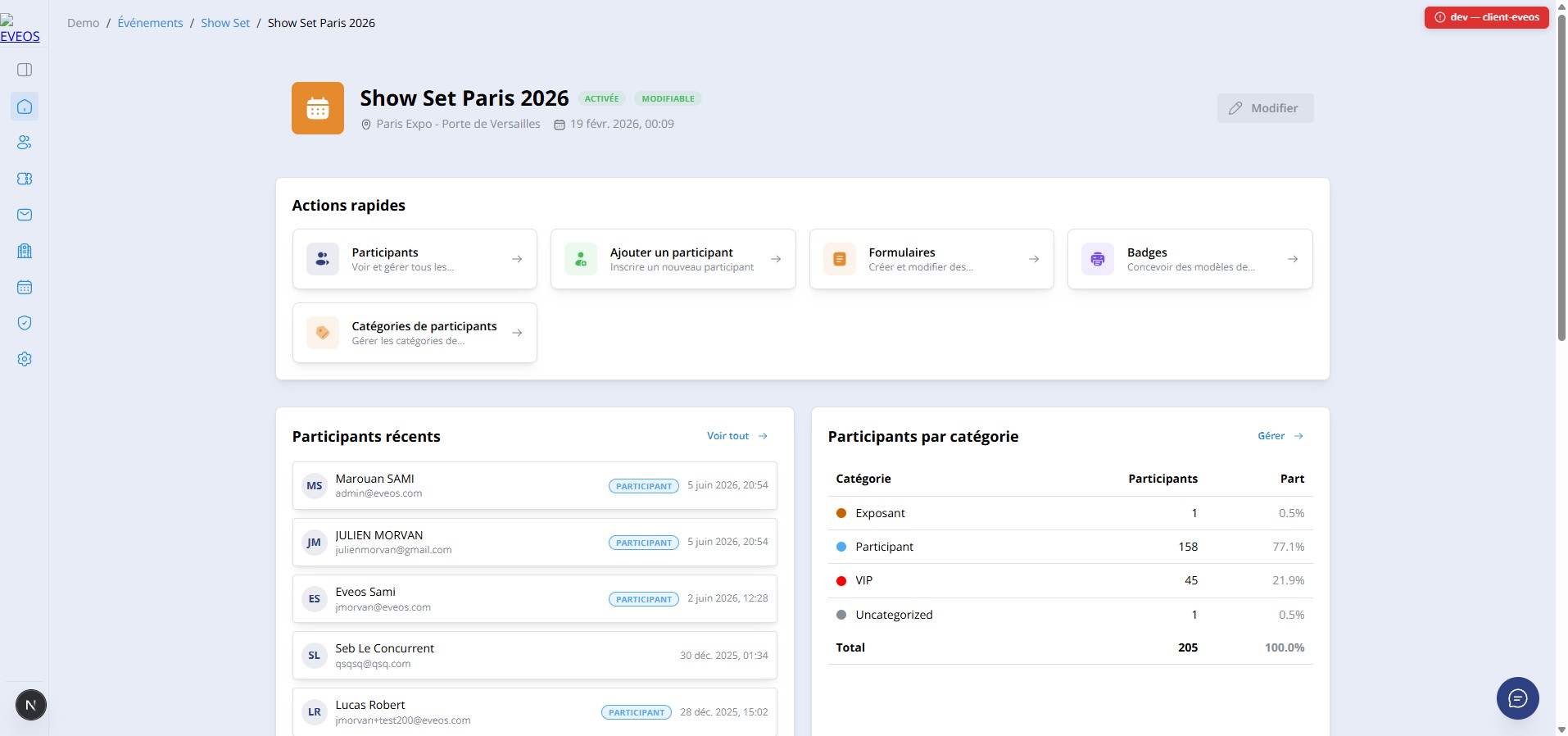Go to Show Set in the breadcrumb
The height and width of the screenshot is (736, 1568).
(x=225, y=23)
